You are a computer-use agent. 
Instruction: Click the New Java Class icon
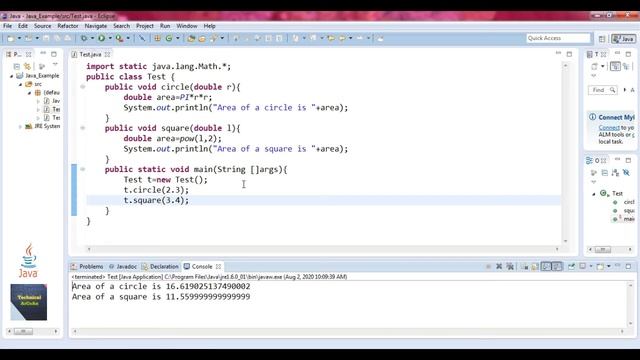point(169,38)
